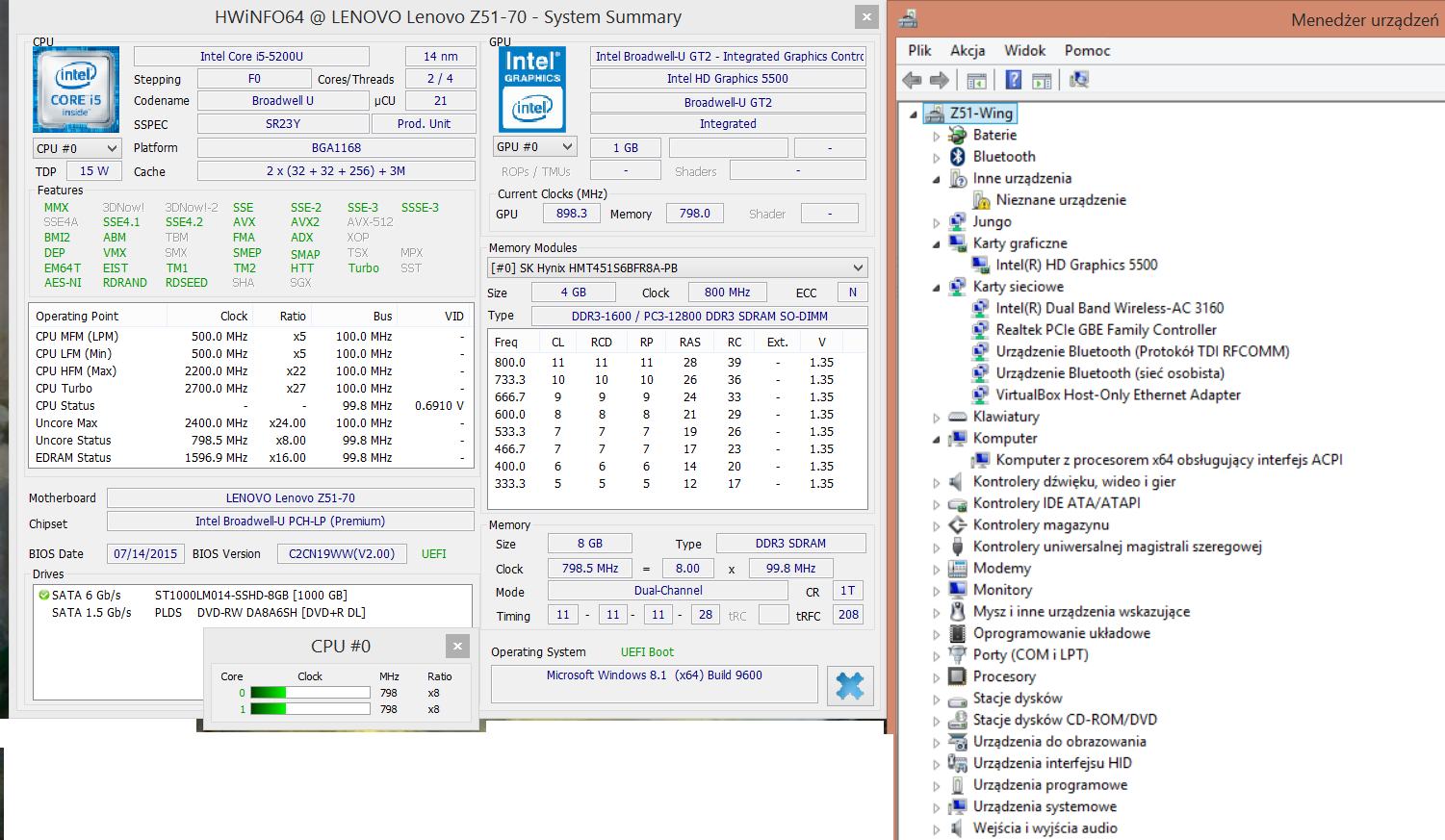
Task: Click the scan for hardware changes icon
Action: 1079,80
